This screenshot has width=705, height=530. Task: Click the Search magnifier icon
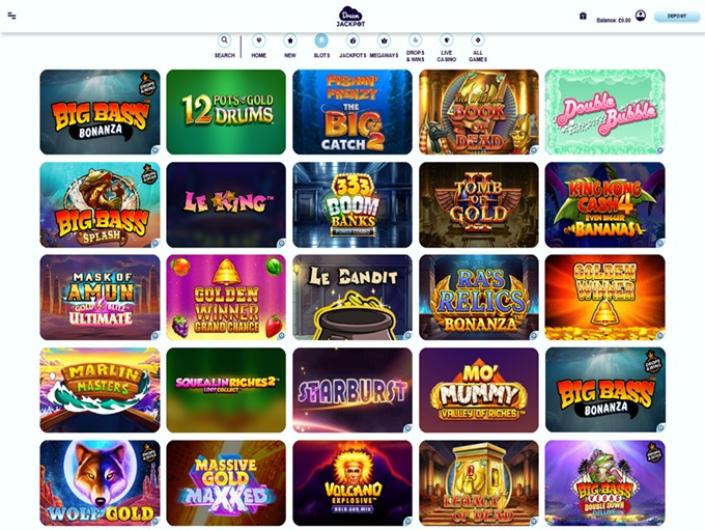(224, 40)
